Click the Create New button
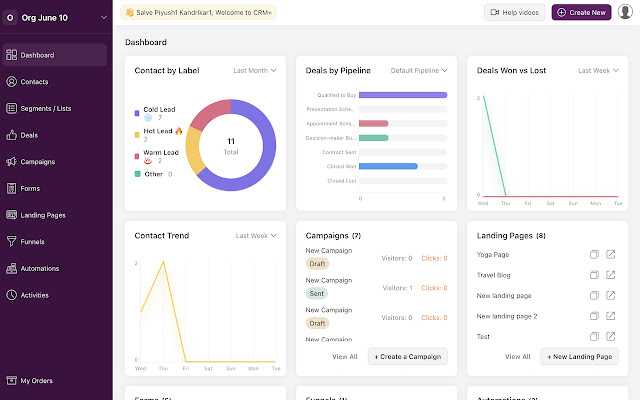The width and height of the screenshot is (640, 400). (580, 12)
